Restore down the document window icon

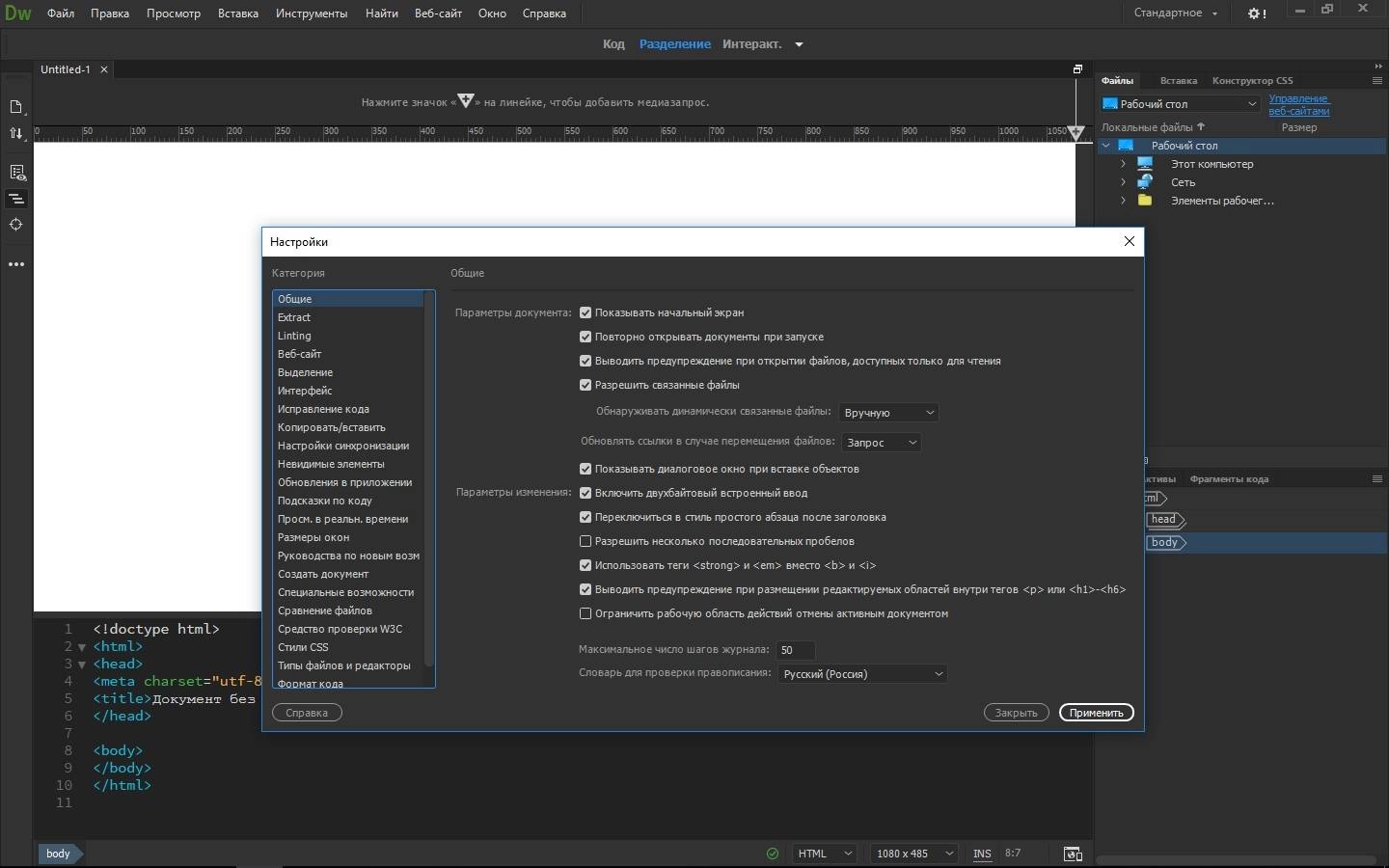(x=1078, y=69)
